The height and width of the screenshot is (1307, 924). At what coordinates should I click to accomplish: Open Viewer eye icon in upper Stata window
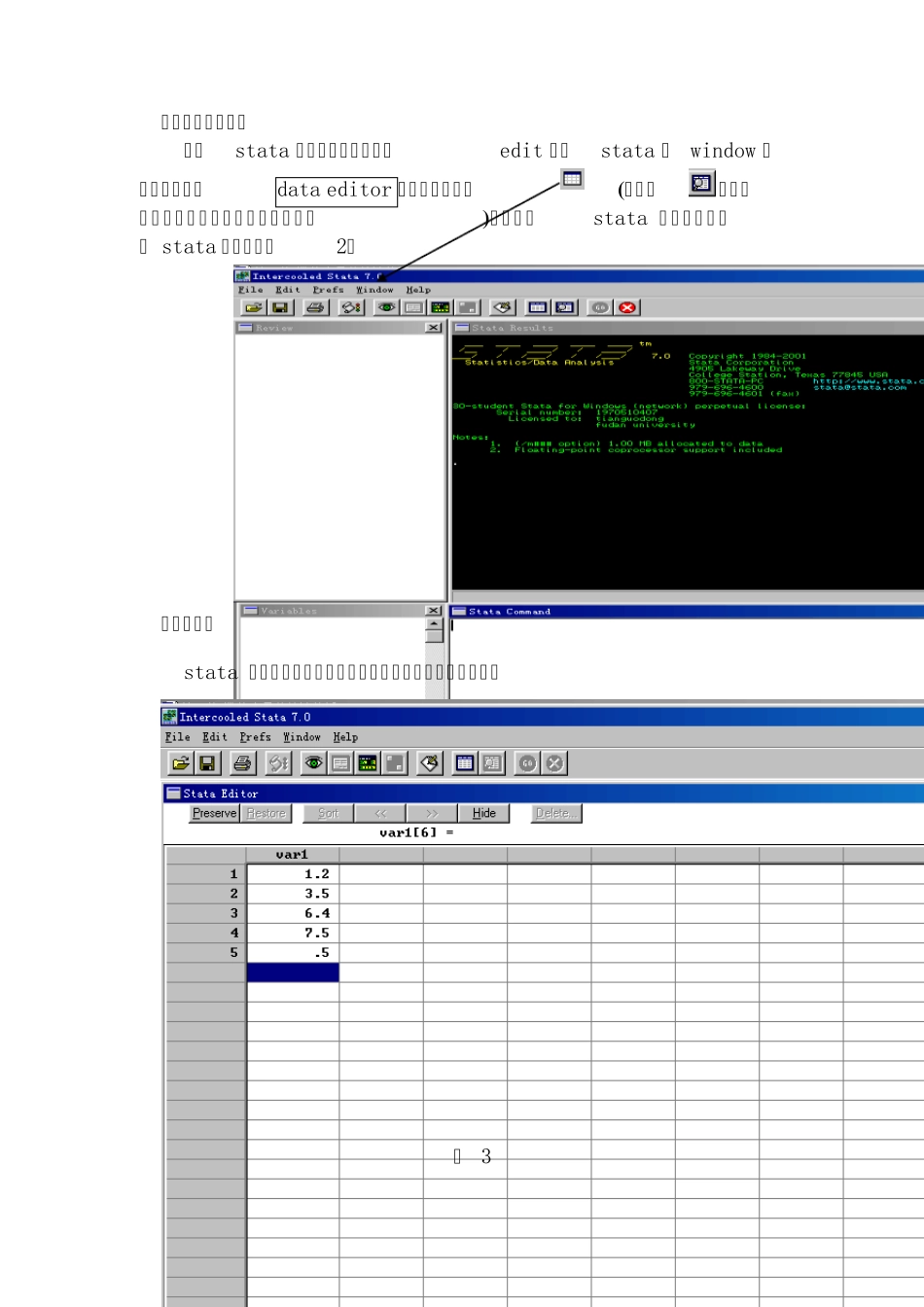point(387,307)
